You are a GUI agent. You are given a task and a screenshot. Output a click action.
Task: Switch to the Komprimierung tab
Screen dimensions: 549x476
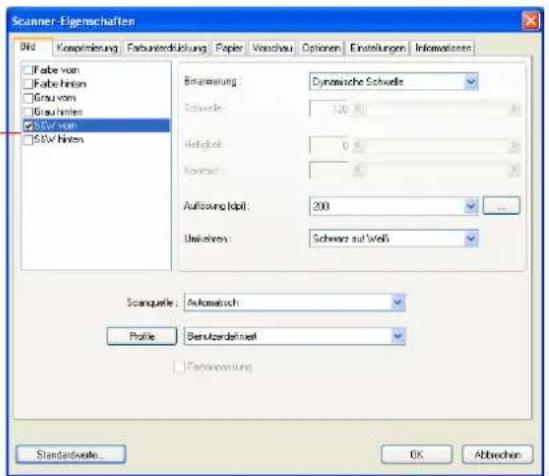(x=87, y=48)
